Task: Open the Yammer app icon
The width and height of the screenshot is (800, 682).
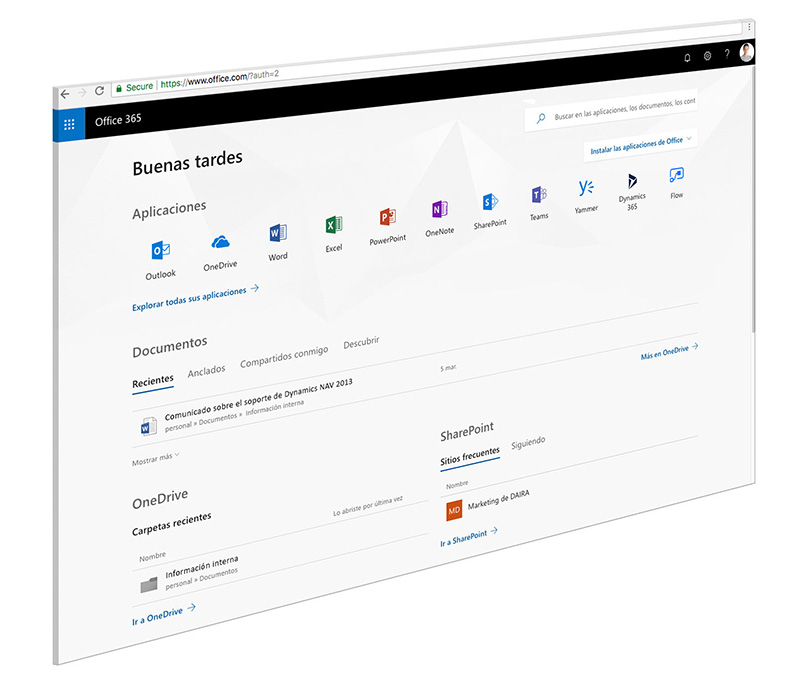Action: (x=586, y=188)
